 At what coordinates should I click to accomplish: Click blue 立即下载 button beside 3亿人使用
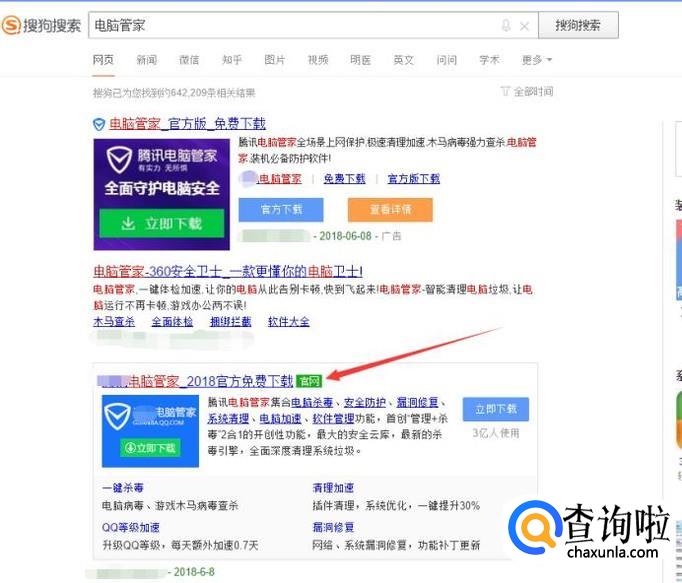point(496,409)
